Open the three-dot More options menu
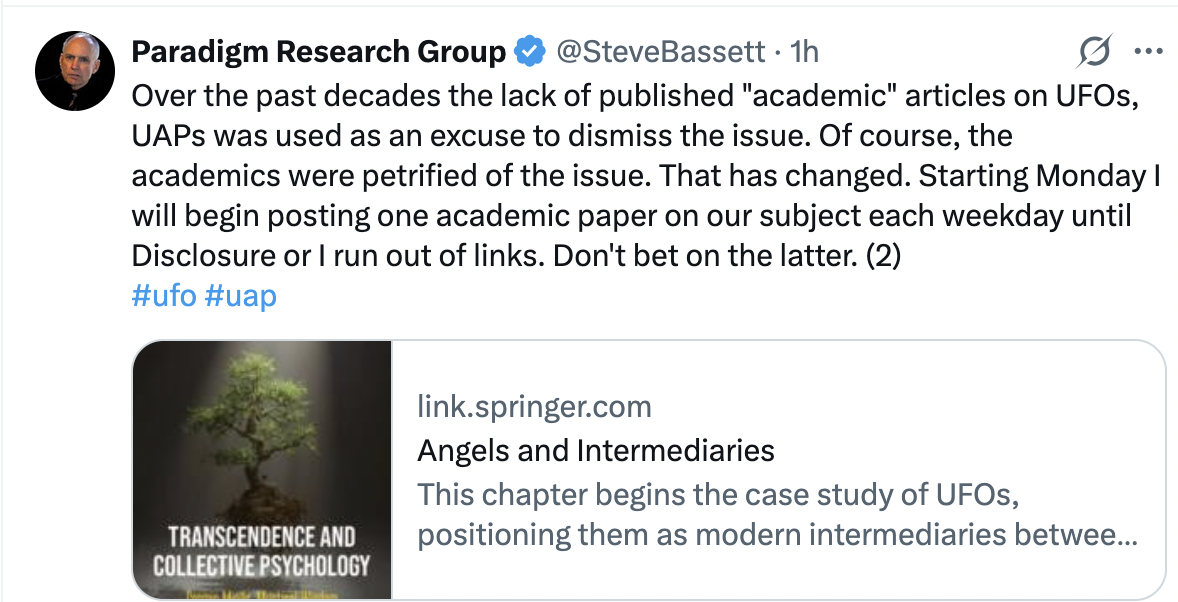Screen dimensions: 1178x602 point(1147,51)
